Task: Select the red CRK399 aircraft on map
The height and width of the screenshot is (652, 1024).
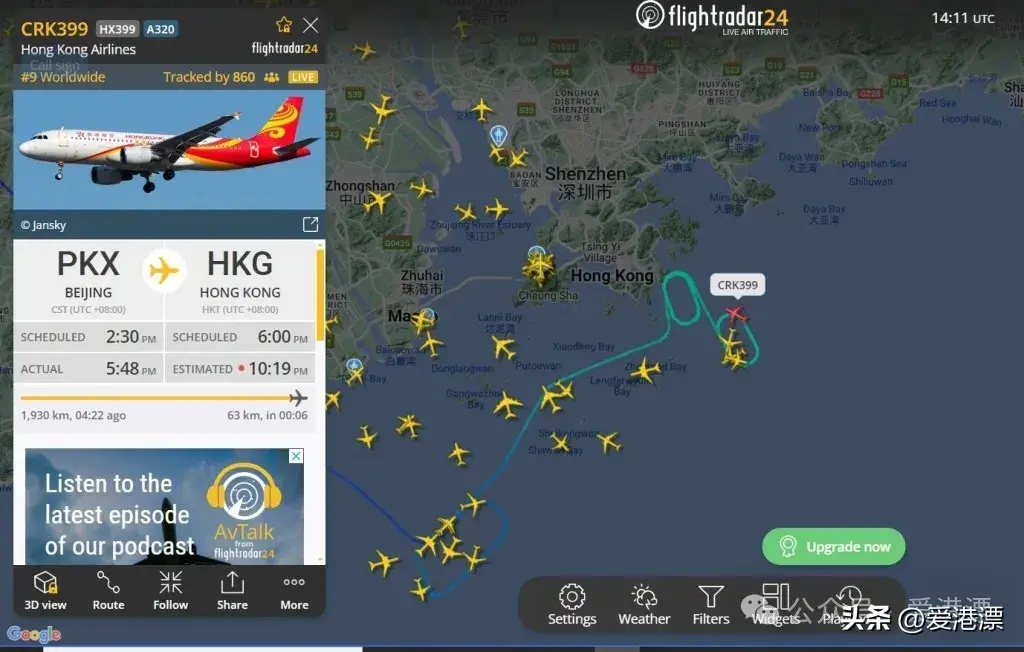Action: click(x=736, y=314)
